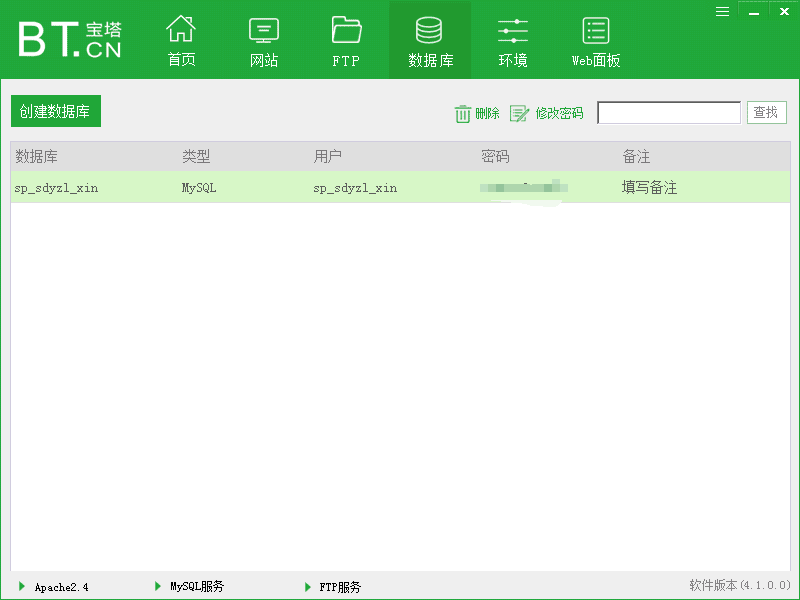Click the FTP服务 status label

(340, 587)
